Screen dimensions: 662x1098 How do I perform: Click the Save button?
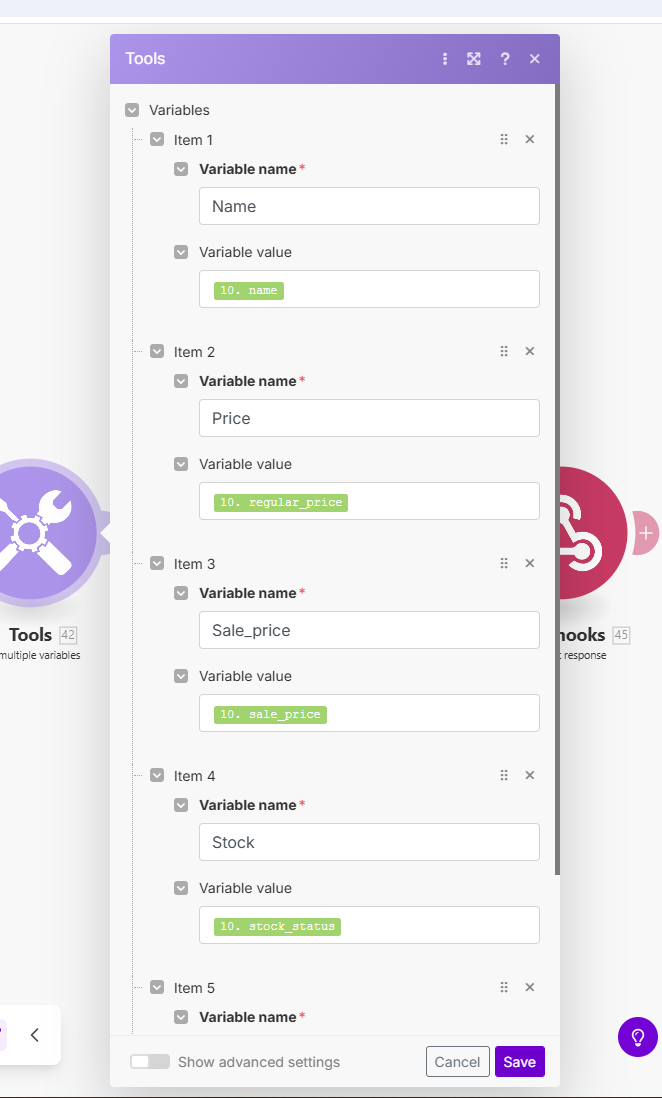[x=519, y=1062]
